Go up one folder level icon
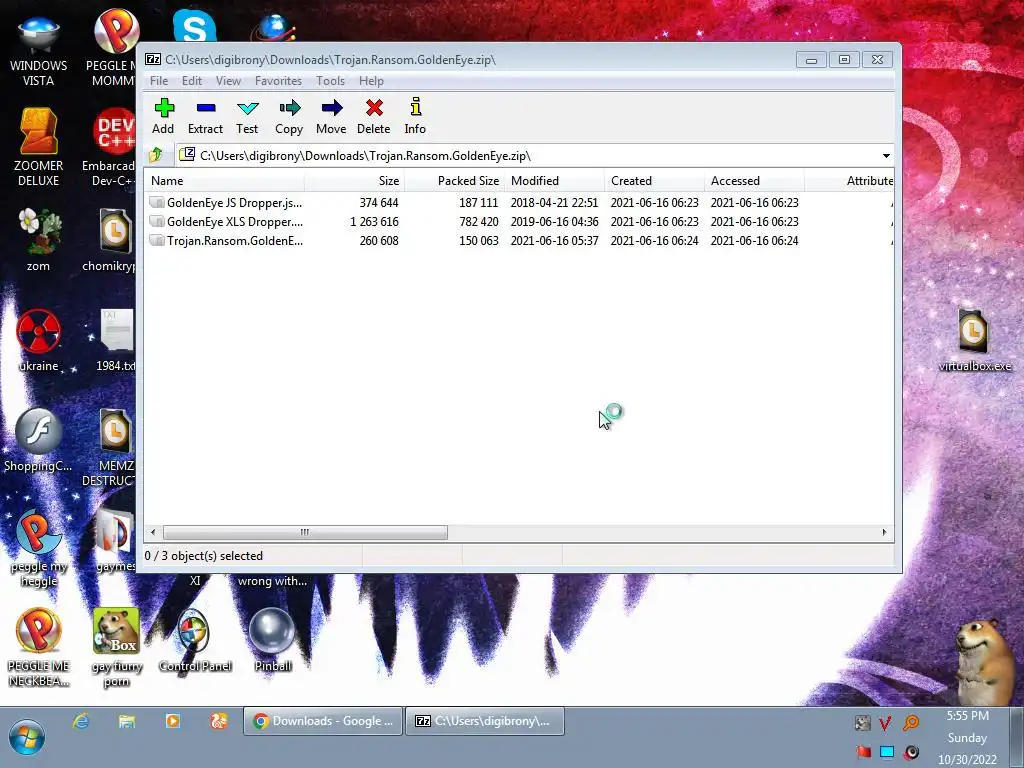The image size is (1024, 768). pos(156,155)
